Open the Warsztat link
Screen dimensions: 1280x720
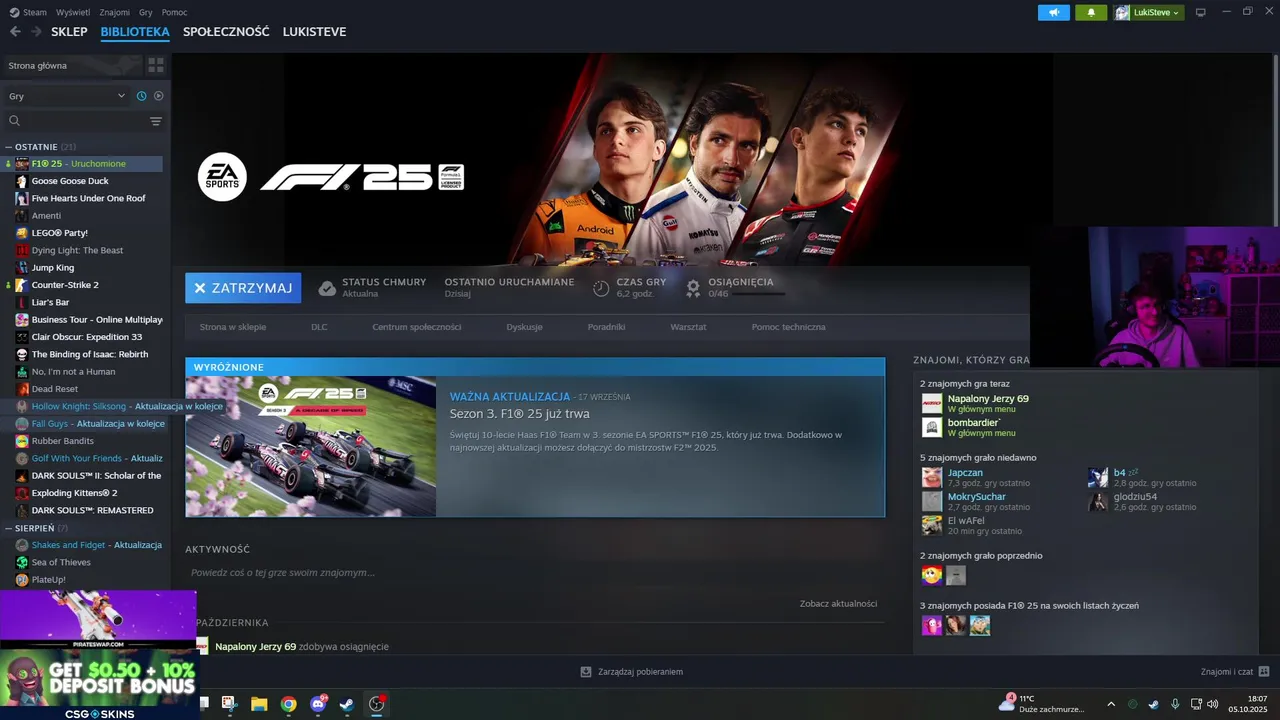pyautogui.click(x=688, y=327)
